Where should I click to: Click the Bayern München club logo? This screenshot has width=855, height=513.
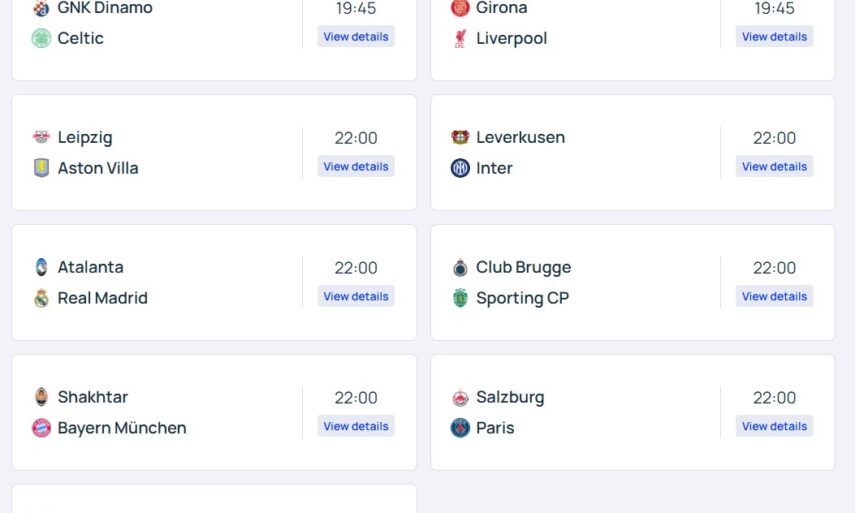(41, 428)
